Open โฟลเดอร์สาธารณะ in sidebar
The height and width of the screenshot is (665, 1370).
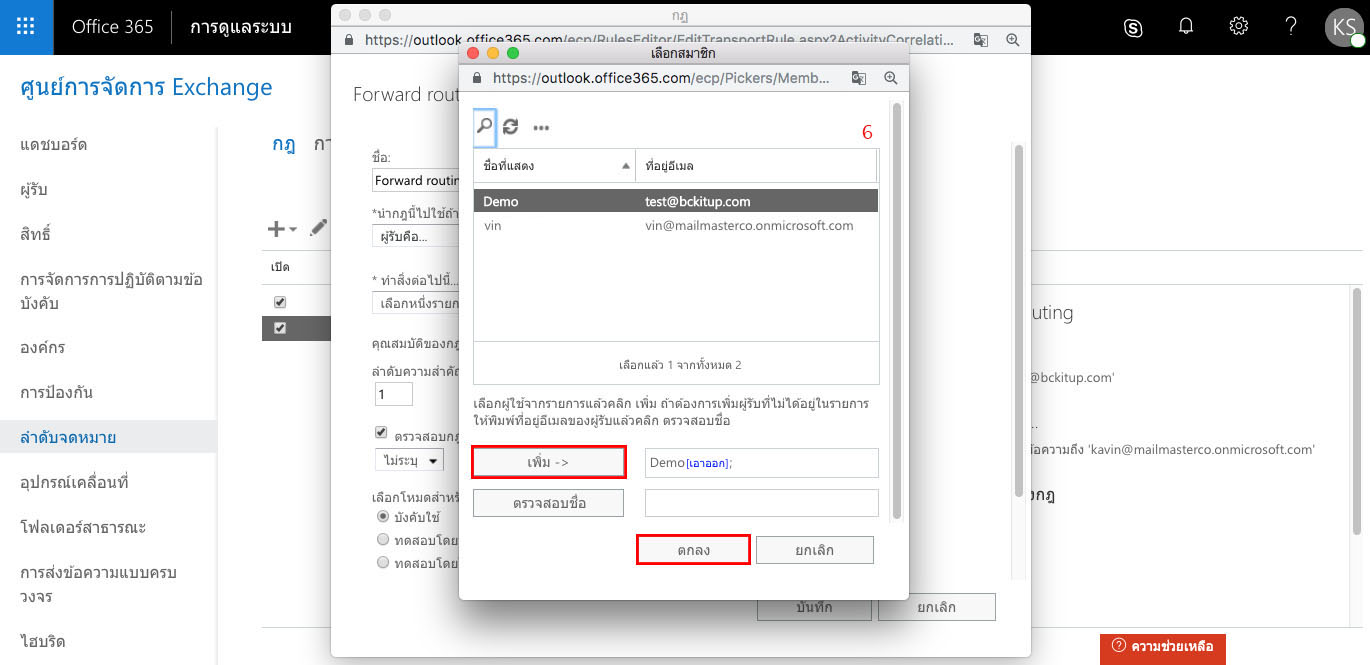coord(83,527)
